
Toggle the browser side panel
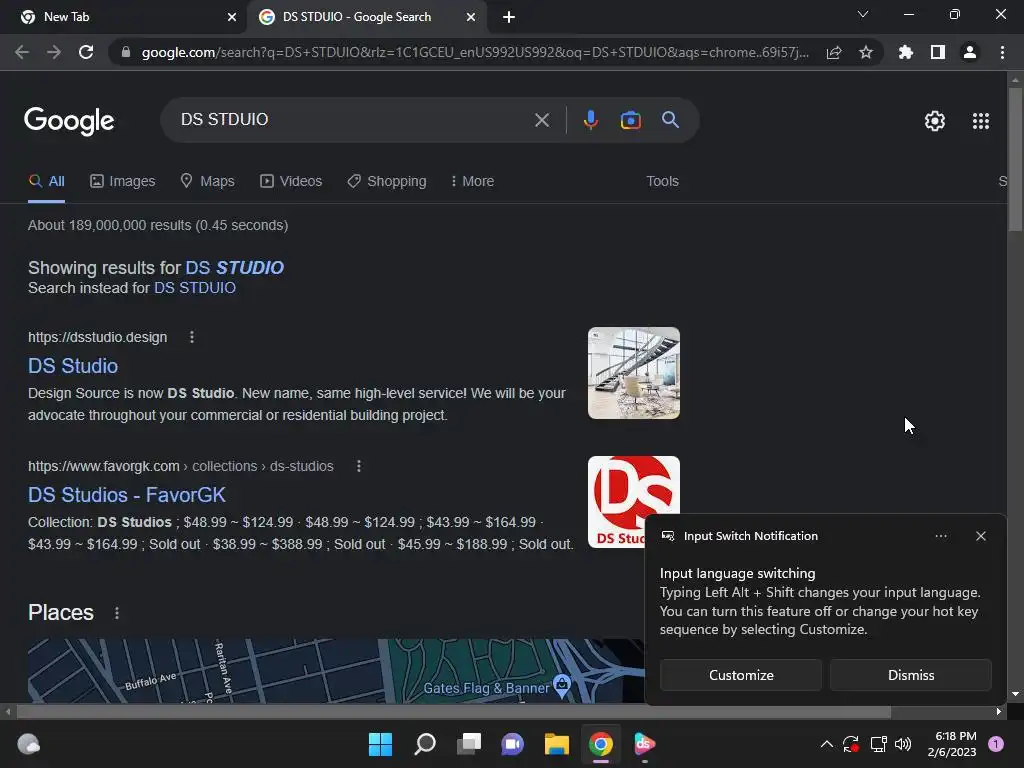point(938,52)
